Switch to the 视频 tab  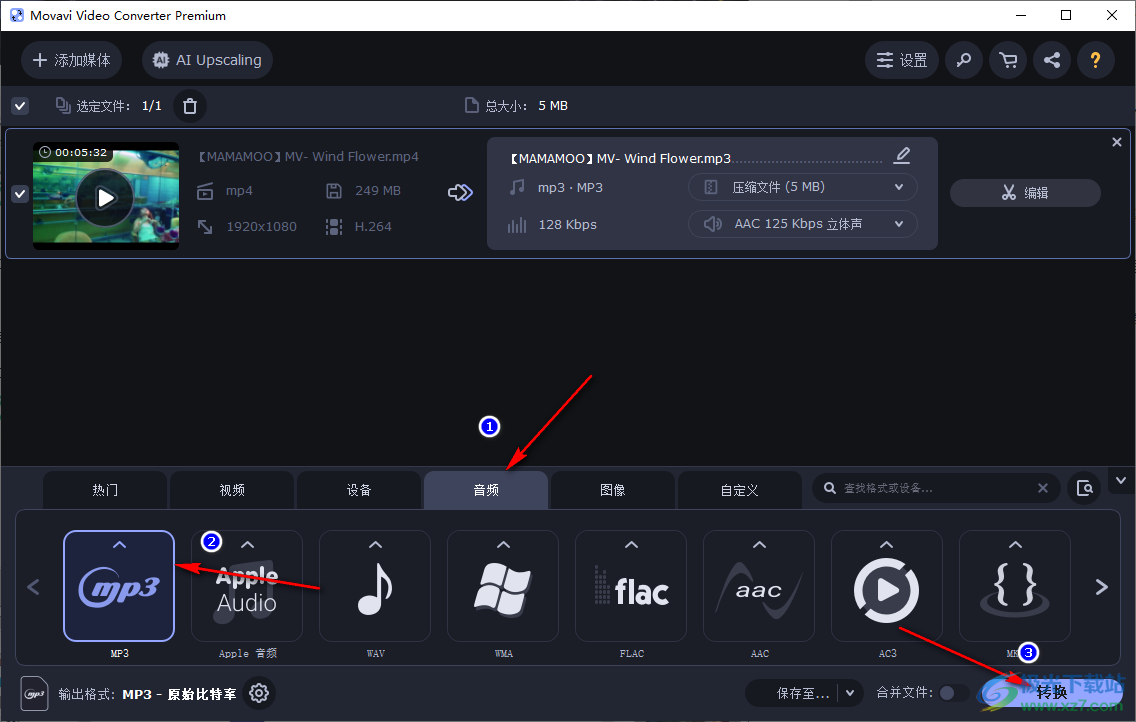click(x=232, y=490)
